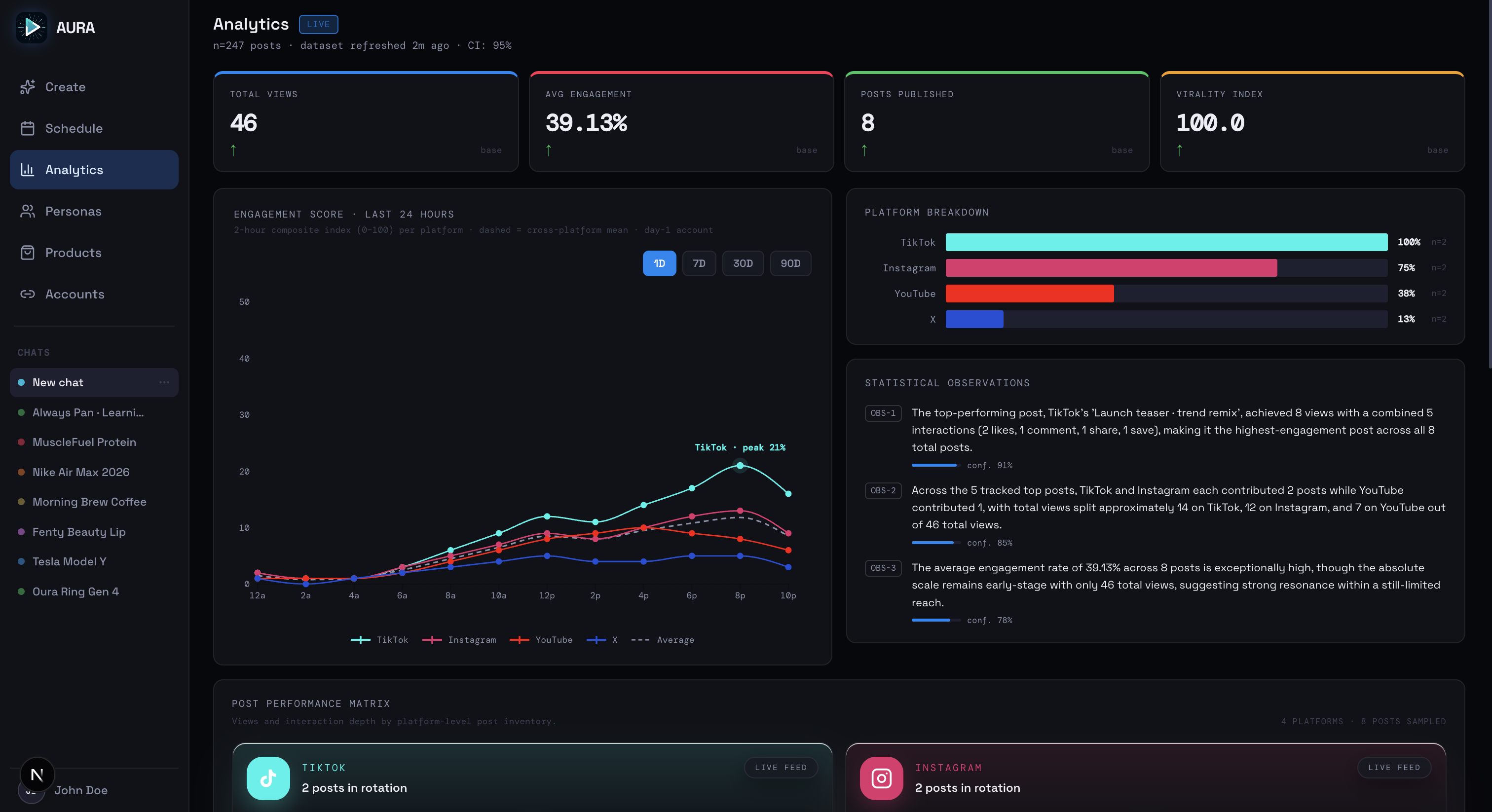Viewport: 1492px width, 812px height.
Task: Click the Instagram platform icon tile
Action: point(881,778)
